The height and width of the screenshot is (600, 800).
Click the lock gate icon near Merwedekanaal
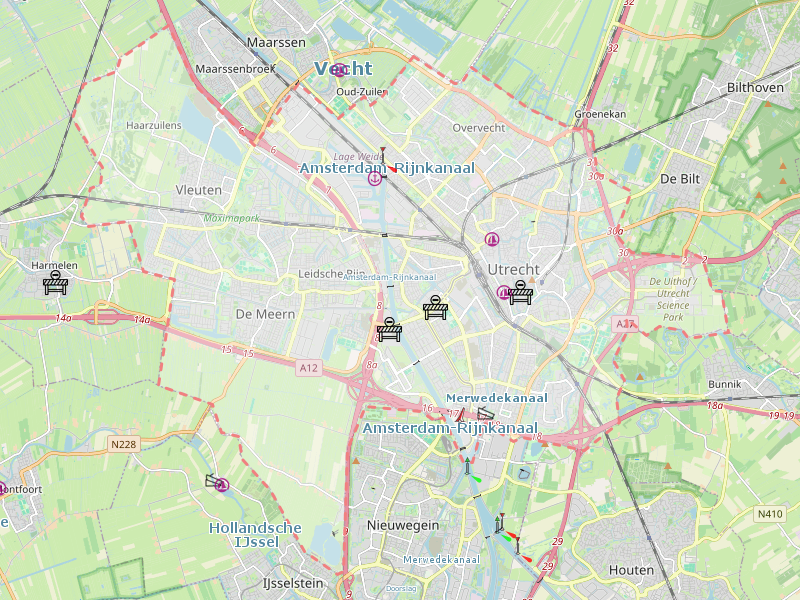485,414
